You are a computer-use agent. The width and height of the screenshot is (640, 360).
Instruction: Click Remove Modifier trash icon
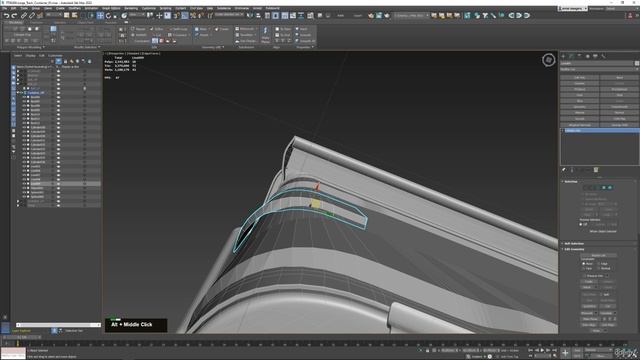(596, 170)
